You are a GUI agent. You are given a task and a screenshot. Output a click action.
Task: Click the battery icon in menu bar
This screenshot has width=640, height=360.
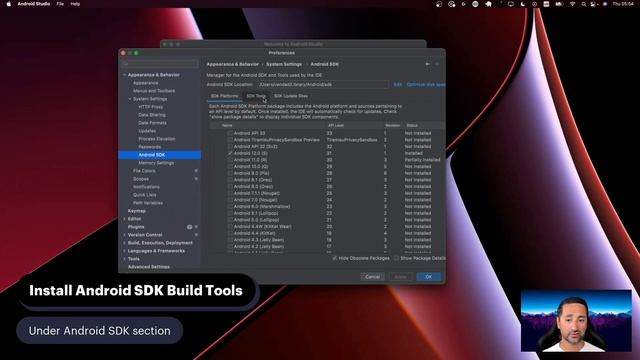[559, 4]
